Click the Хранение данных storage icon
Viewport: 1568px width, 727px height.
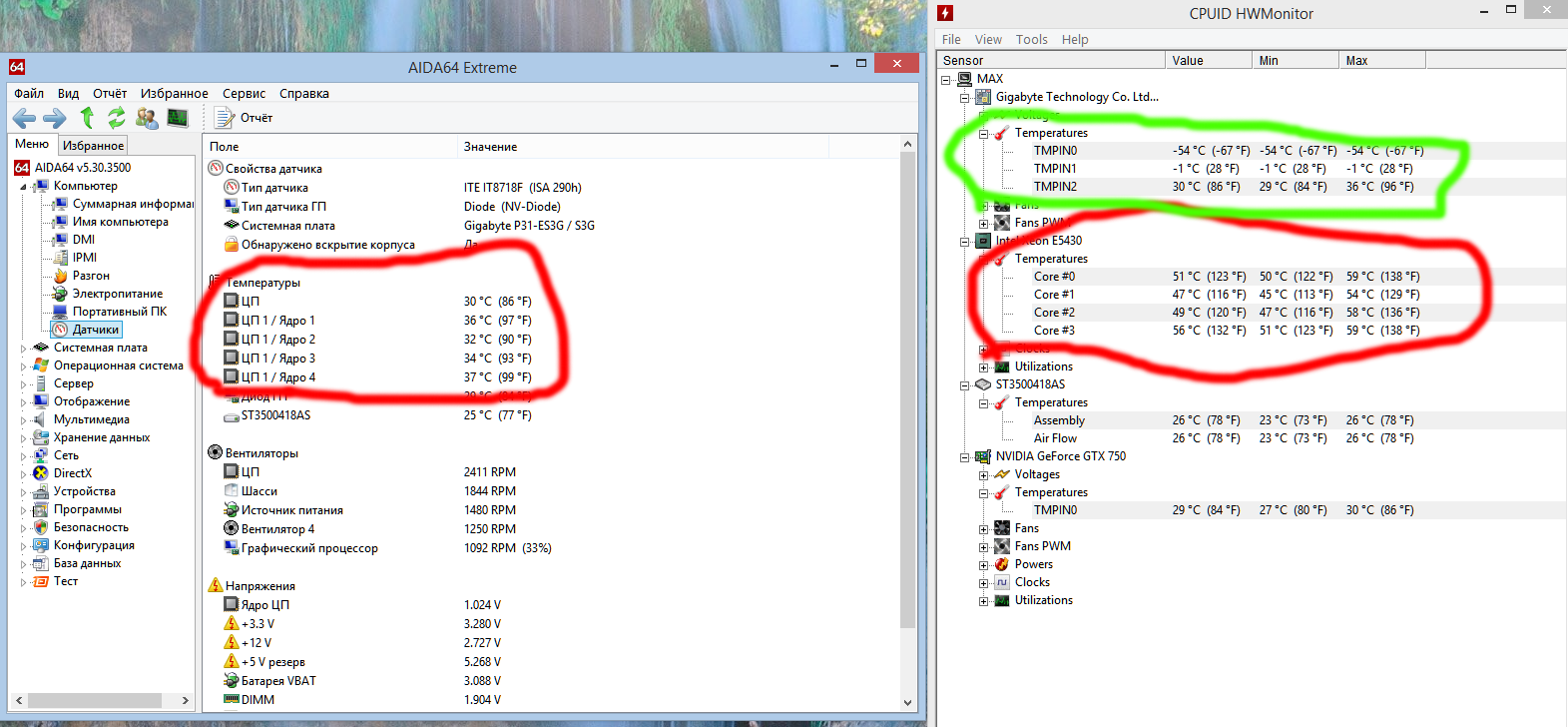point(41,437)
